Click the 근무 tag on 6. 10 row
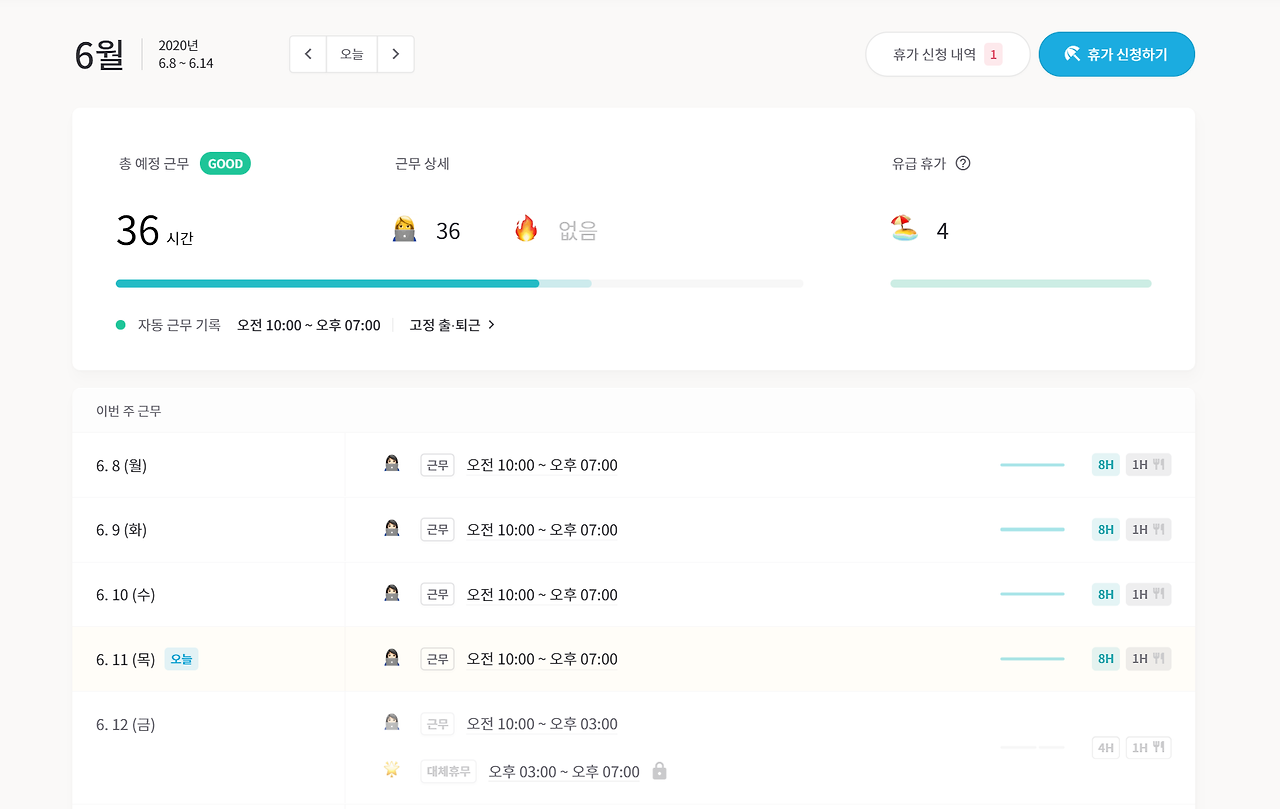The width and height of the screenshot is (1280, 809). [438, 594]
